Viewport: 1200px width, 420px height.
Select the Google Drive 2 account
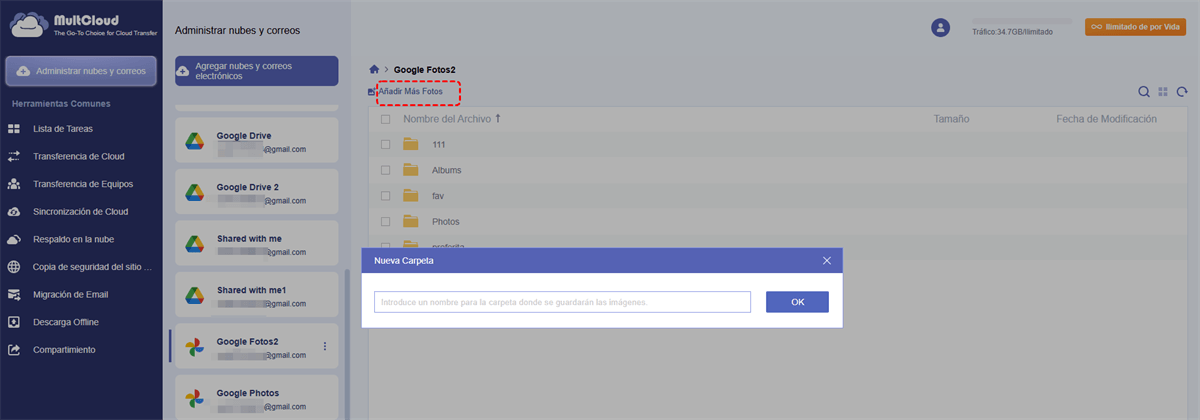(256, 193)
